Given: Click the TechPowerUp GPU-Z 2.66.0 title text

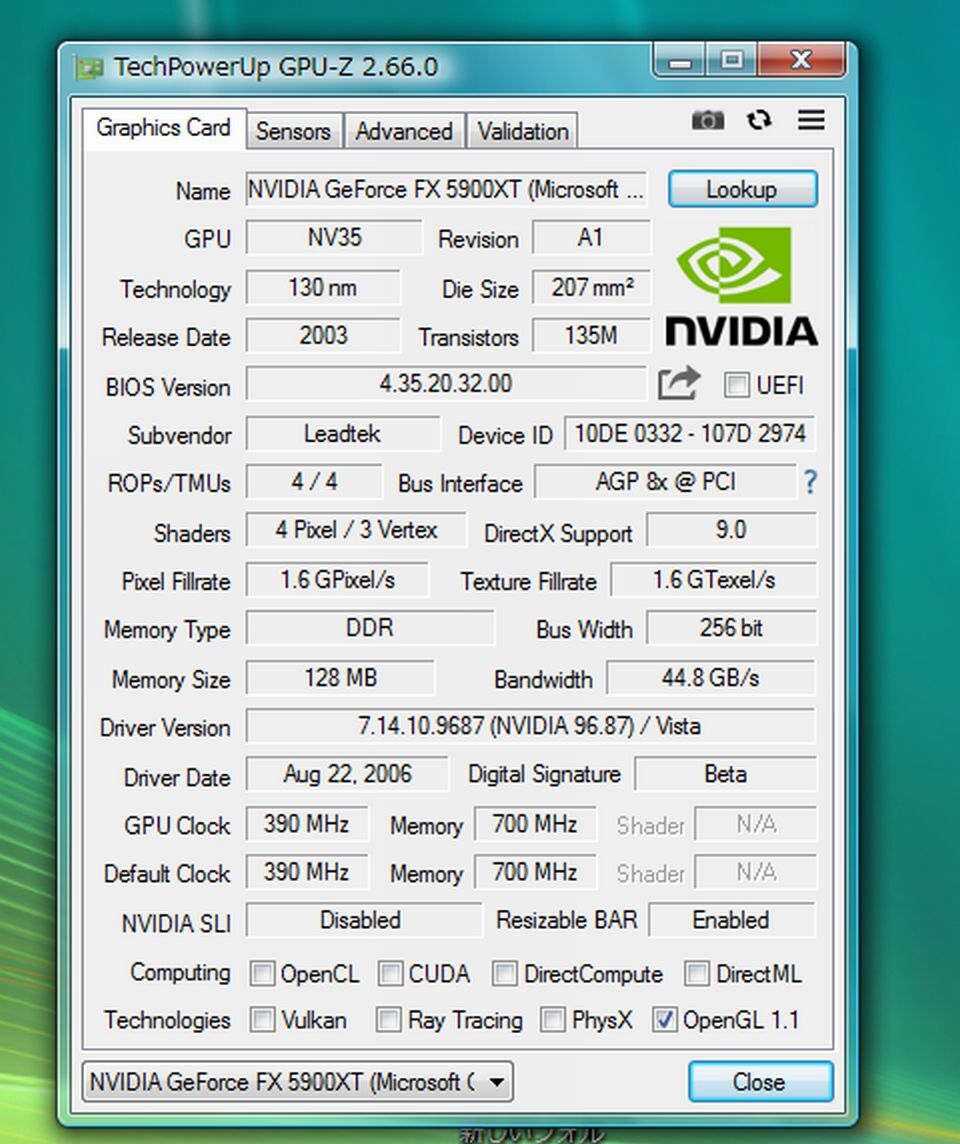Looking at the screenshot, I should tap(276, 67).
